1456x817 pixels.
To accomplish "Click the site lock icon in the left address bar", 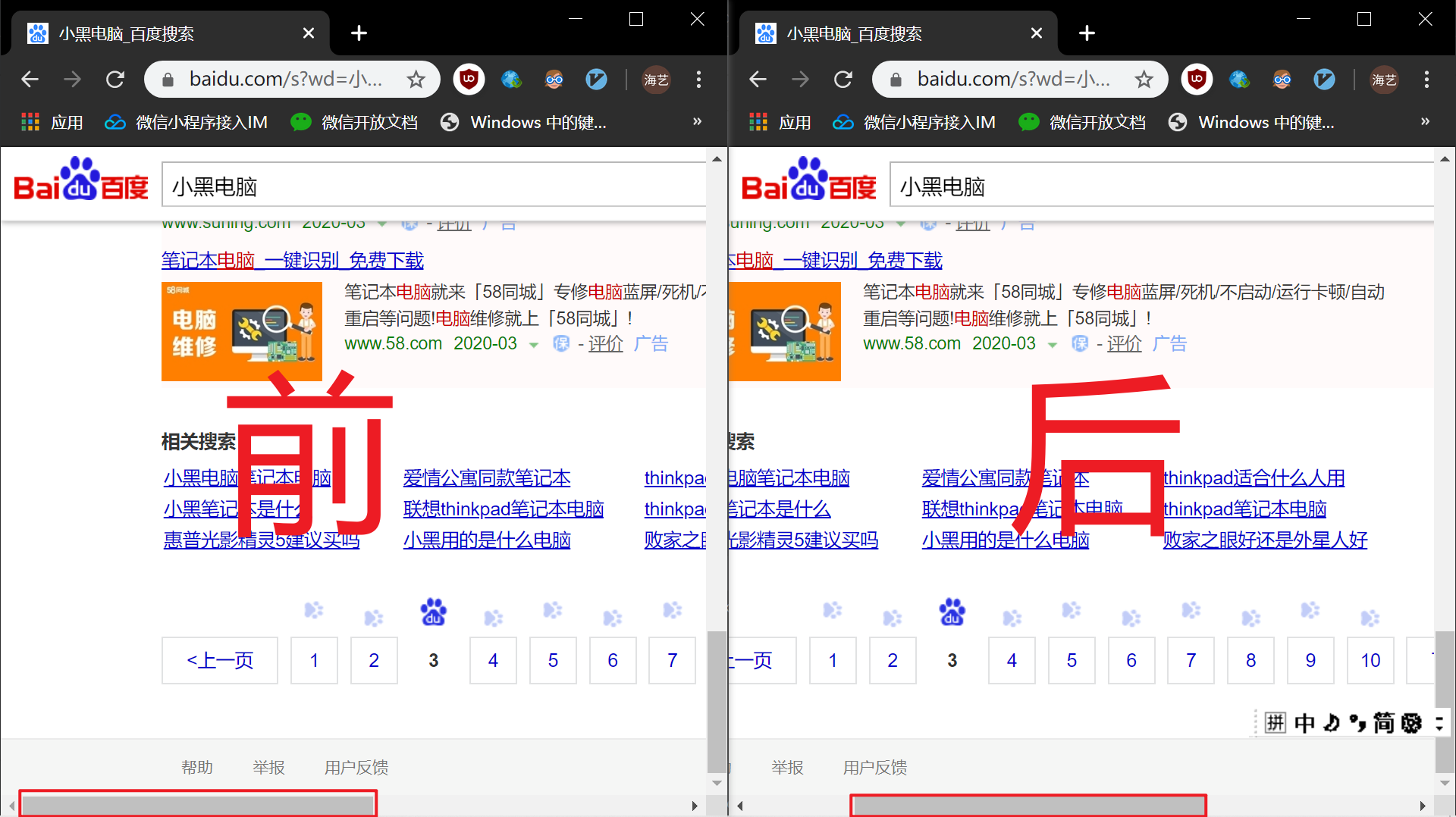I will click(168, 79).
